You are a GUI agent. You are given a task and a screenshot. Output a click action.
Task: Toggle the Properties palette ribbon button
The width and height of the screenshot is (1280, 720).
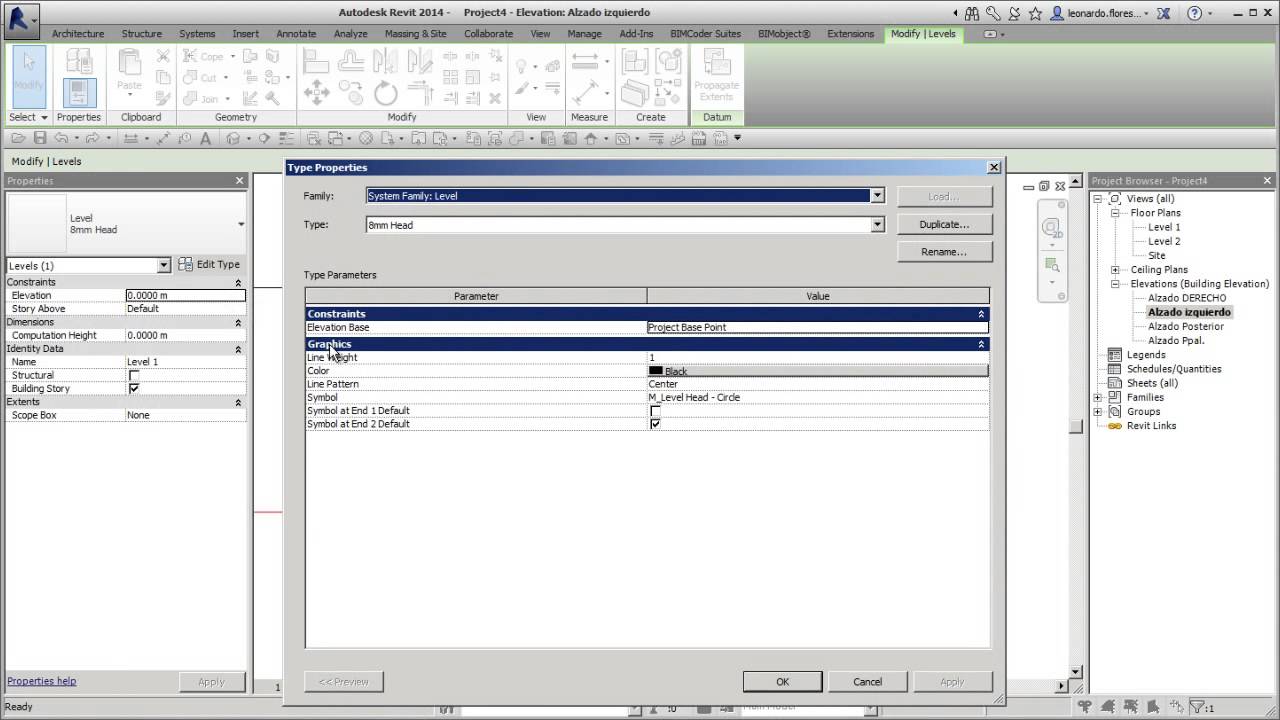pyautogui.click(x=79, y=93)
